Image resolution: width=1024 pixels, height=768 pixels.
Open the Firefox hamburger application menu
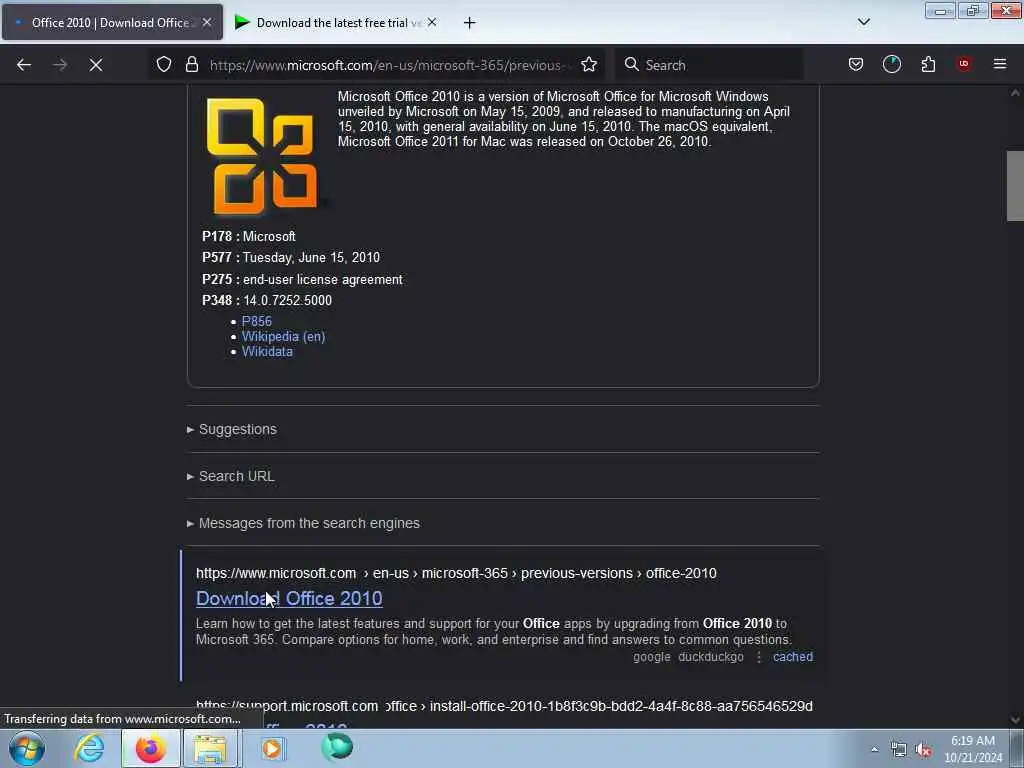pos(1000,64)
